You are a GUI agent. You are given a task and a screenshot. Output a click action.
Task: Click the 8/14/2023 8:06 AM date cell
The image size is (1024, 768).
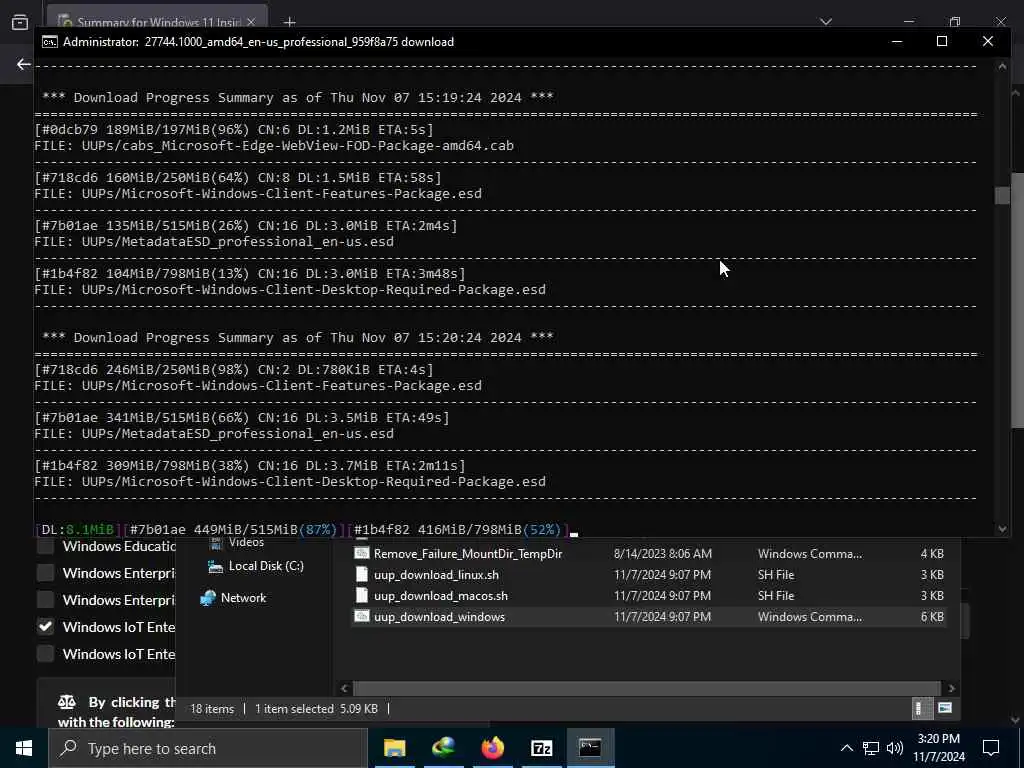point(662,554)
